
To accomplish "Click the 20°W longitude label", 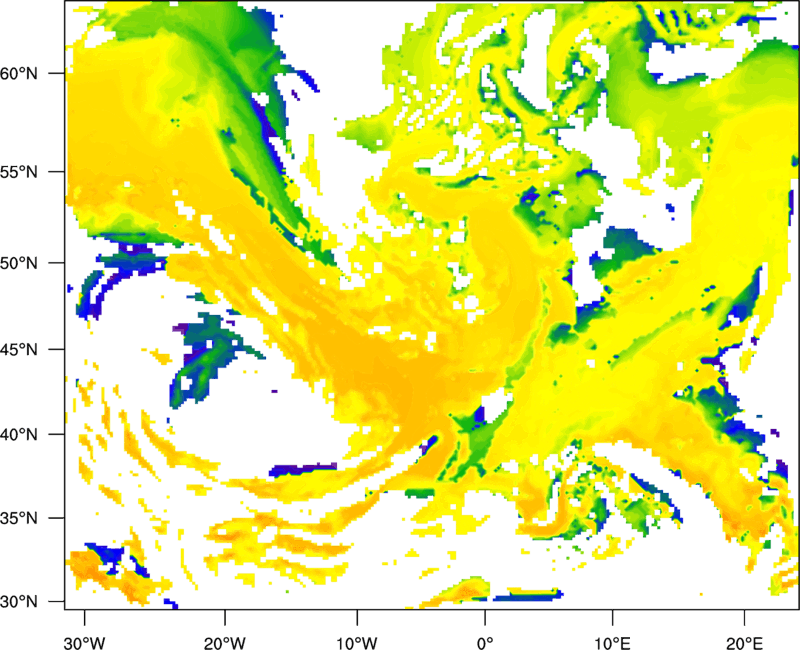I will (225, 643).
